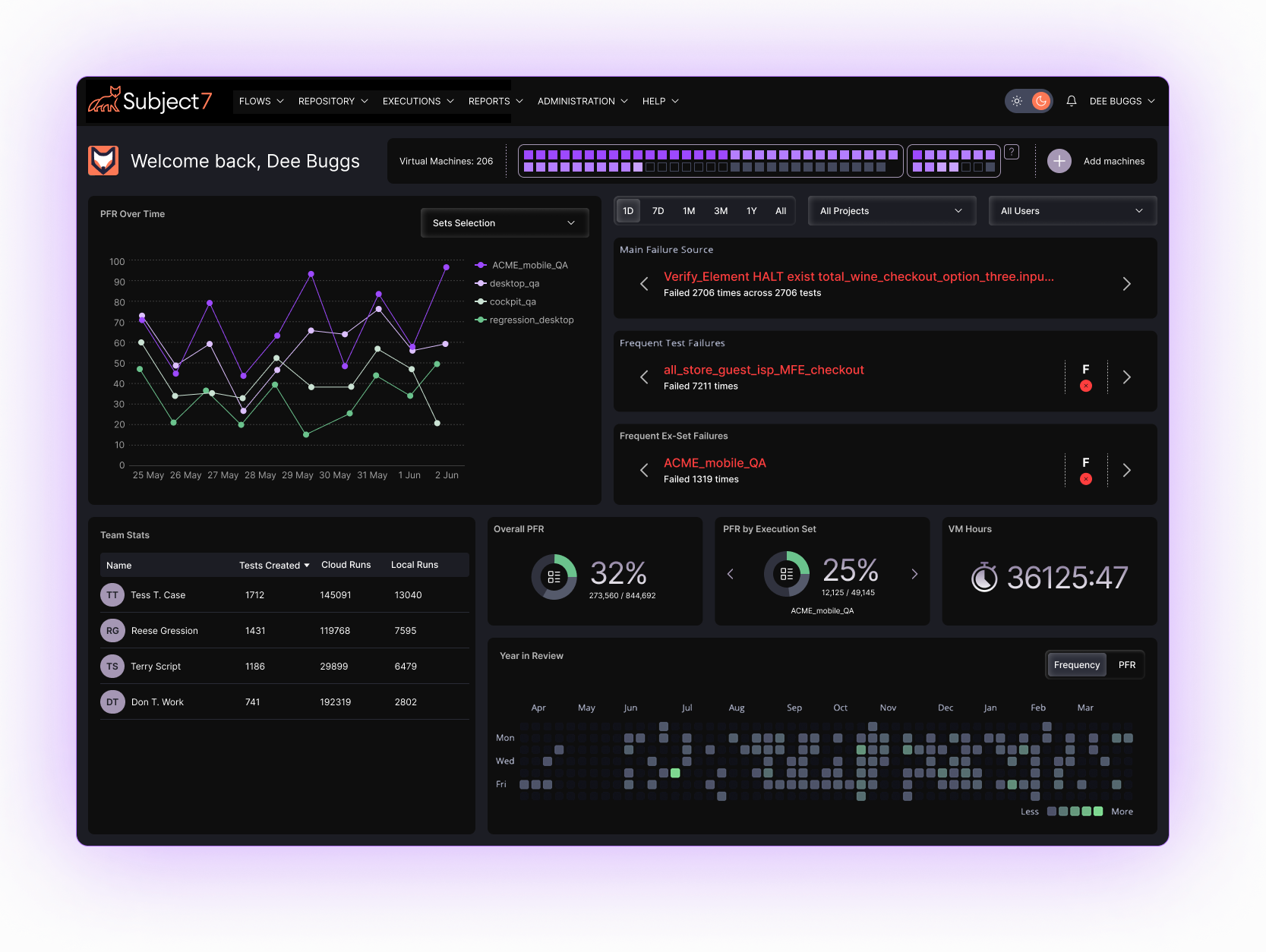Open the Sets Selection dropdown
Screen dimensions: 1266x952
click(504, 223)
